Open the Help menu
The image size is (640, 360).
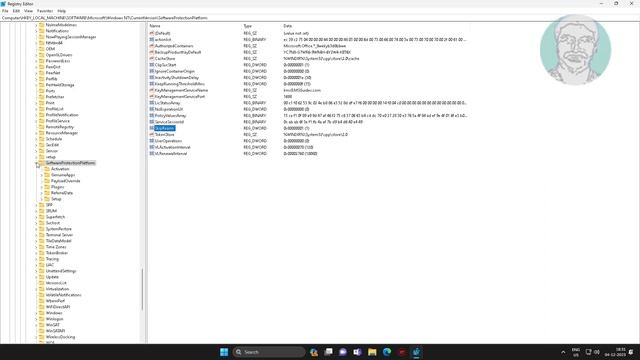(x=62, y=11)
